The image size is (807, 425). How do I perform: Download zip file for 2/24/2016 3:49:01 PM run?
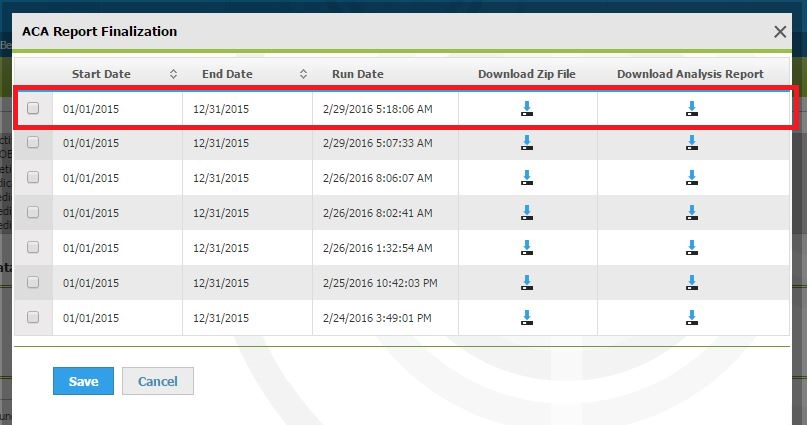click(x=527, y=318)
